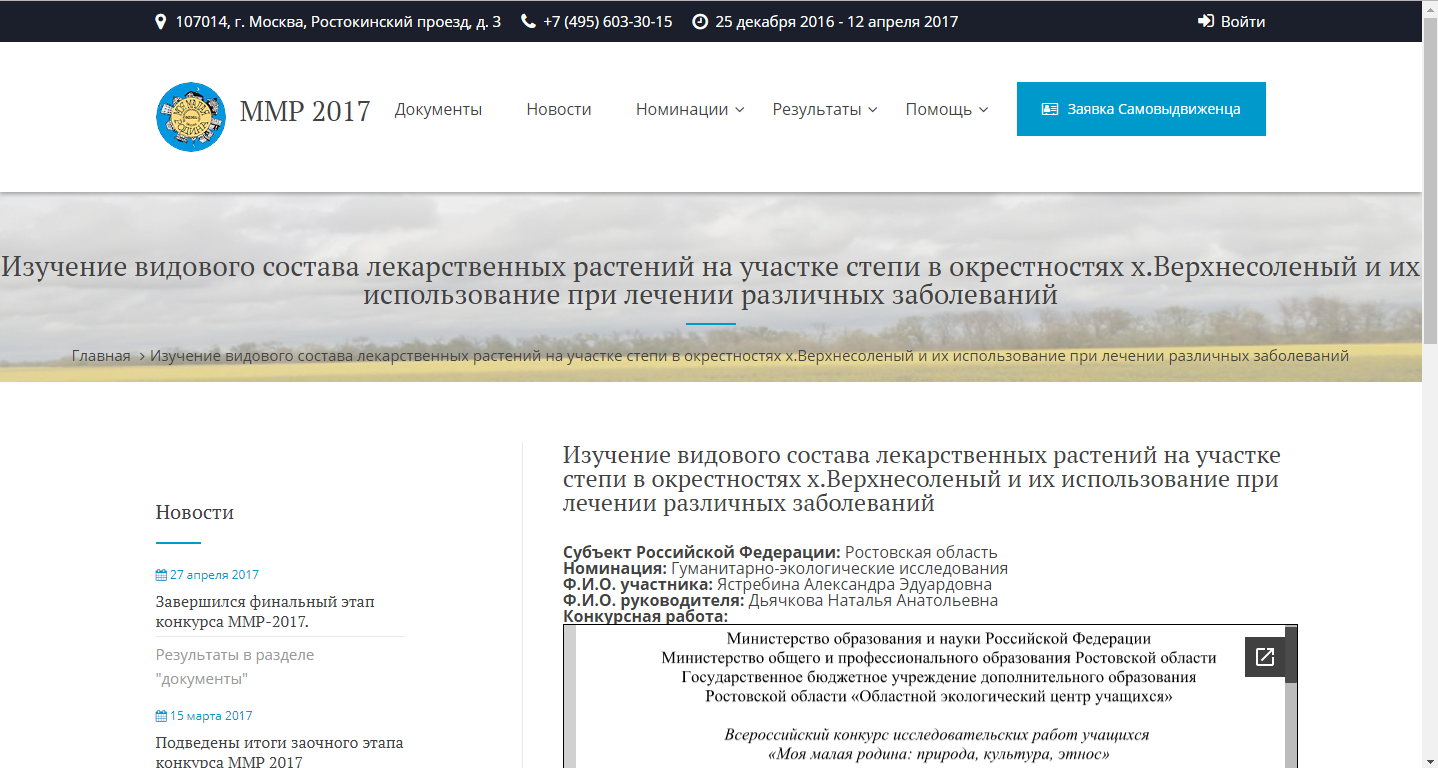Switch to the Новости section

[x=558, y=110]
